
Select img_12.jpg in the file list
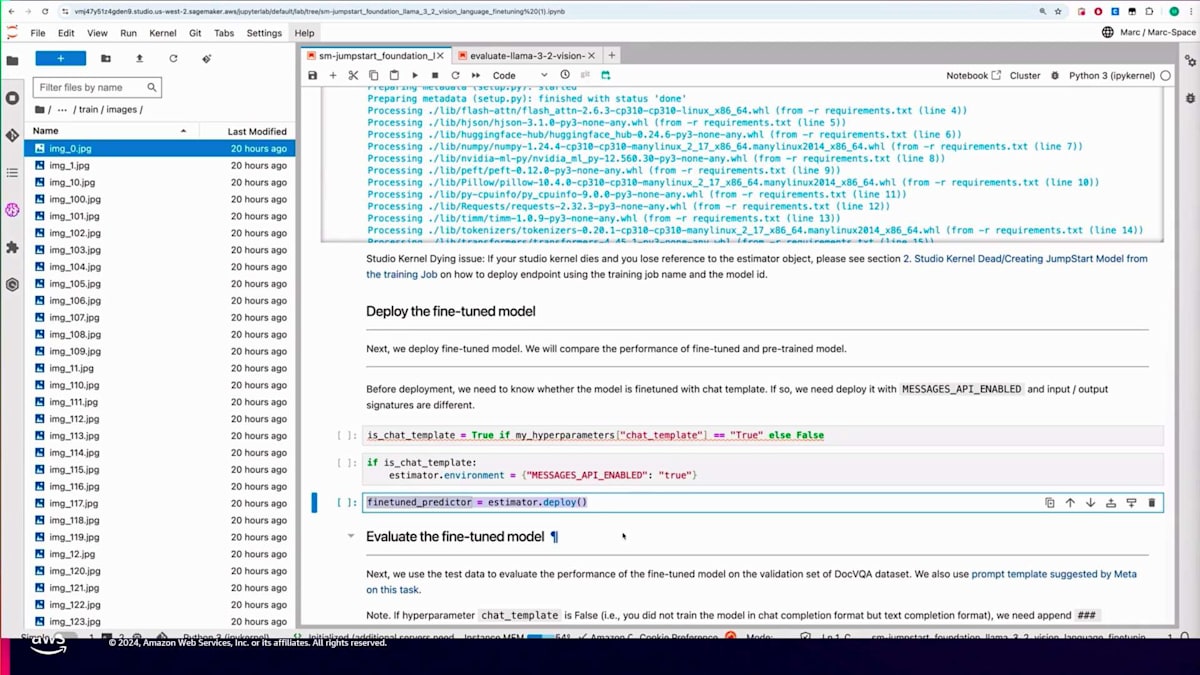[160, 554]
